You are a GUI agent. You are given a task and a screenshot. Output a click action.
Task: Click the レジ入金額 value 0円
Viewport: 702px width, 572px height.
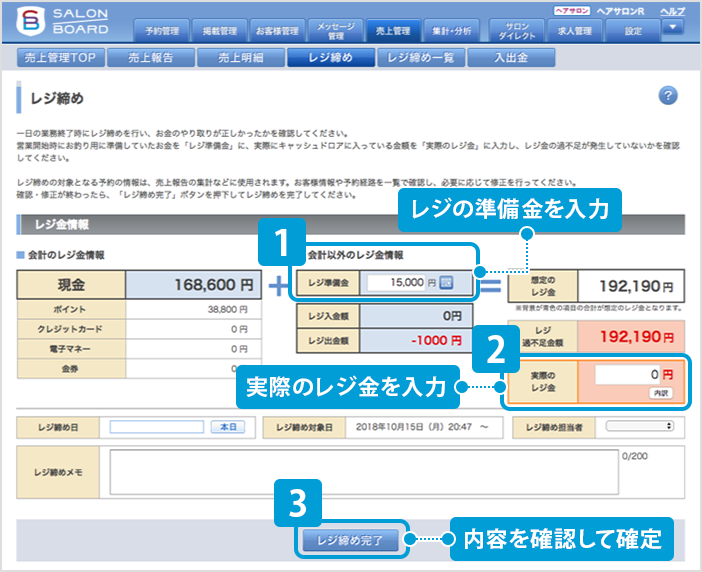tap(452, 316)
